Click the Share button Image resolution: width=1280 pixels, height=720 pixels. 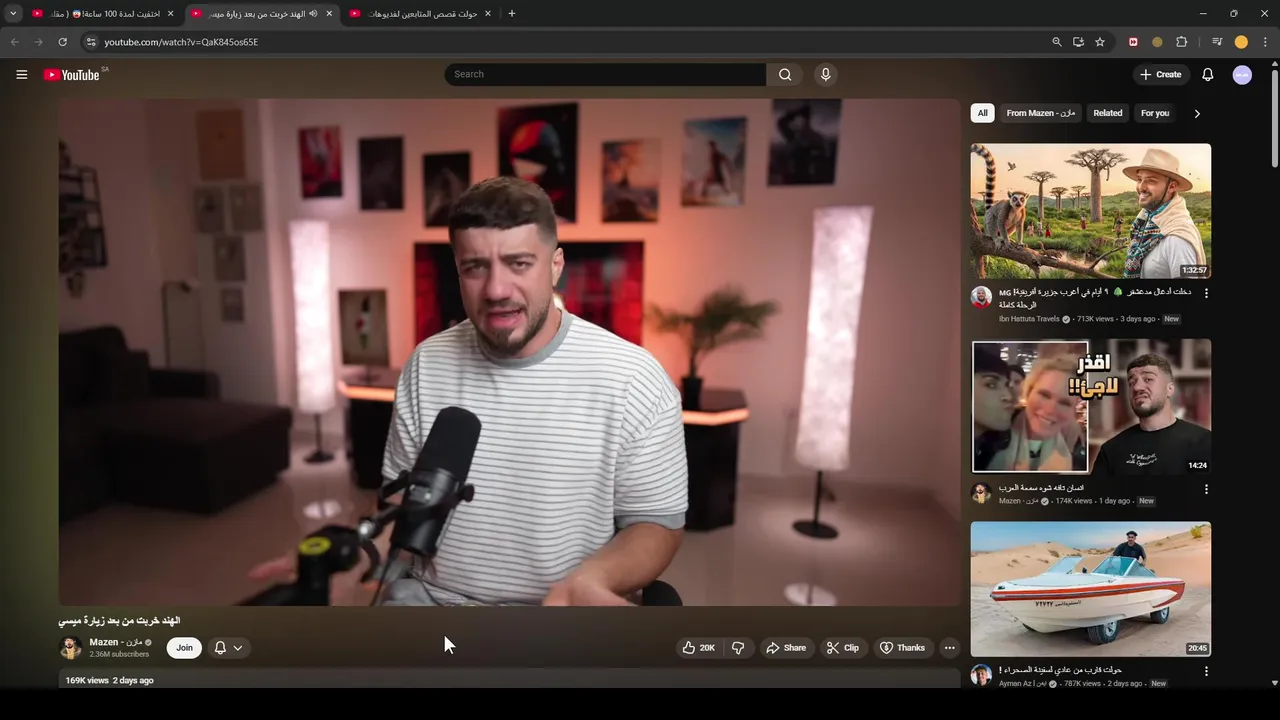point(785,648)
